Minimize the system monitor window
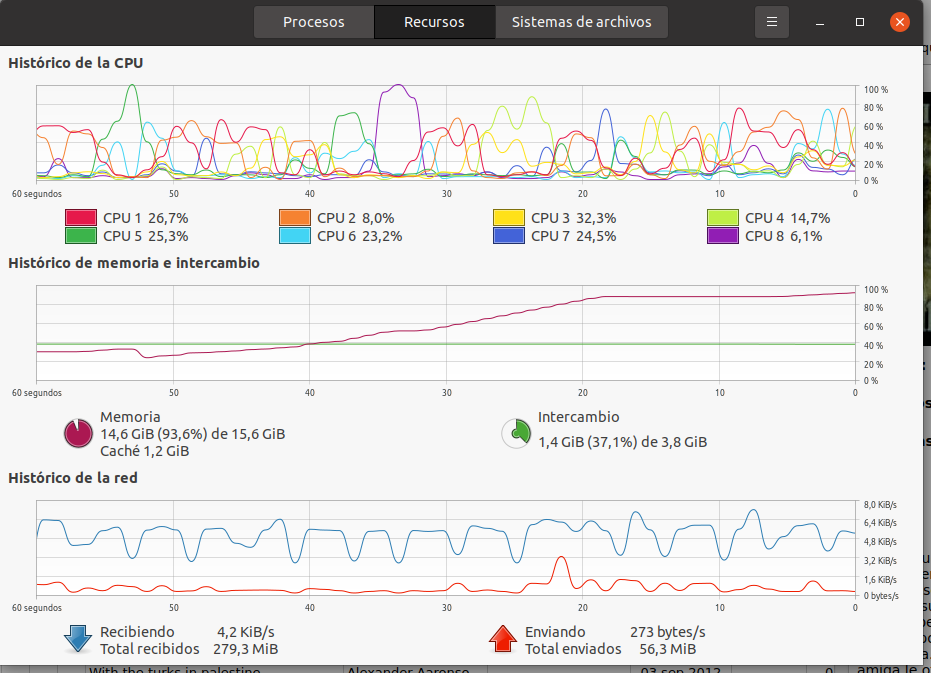 (x=819, y=22)
